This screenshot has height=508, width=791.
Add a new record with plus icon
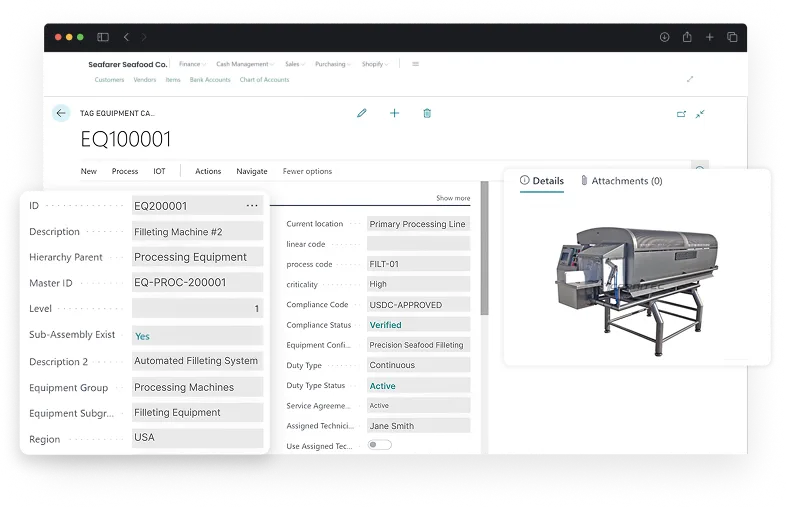pos(394,113)
